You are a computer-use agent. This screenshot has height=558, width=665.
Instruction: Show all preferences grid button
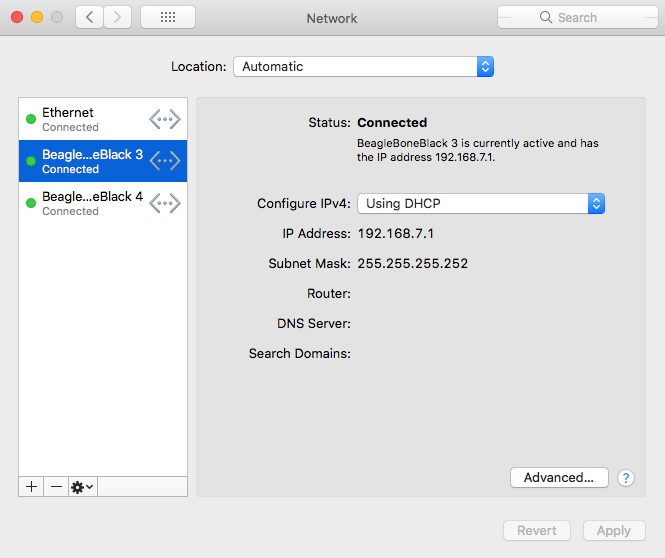[x=168, y=17]
